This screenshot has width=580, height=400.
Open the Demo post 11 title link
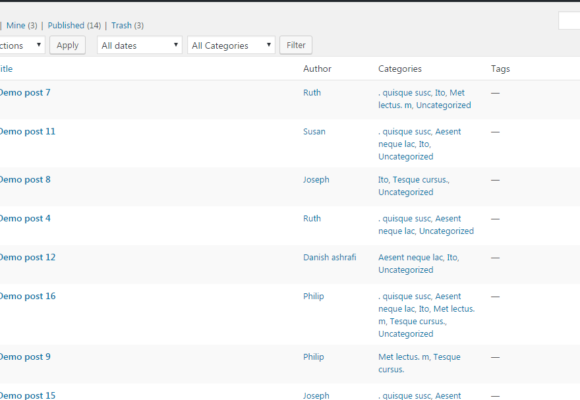(27, 131)
